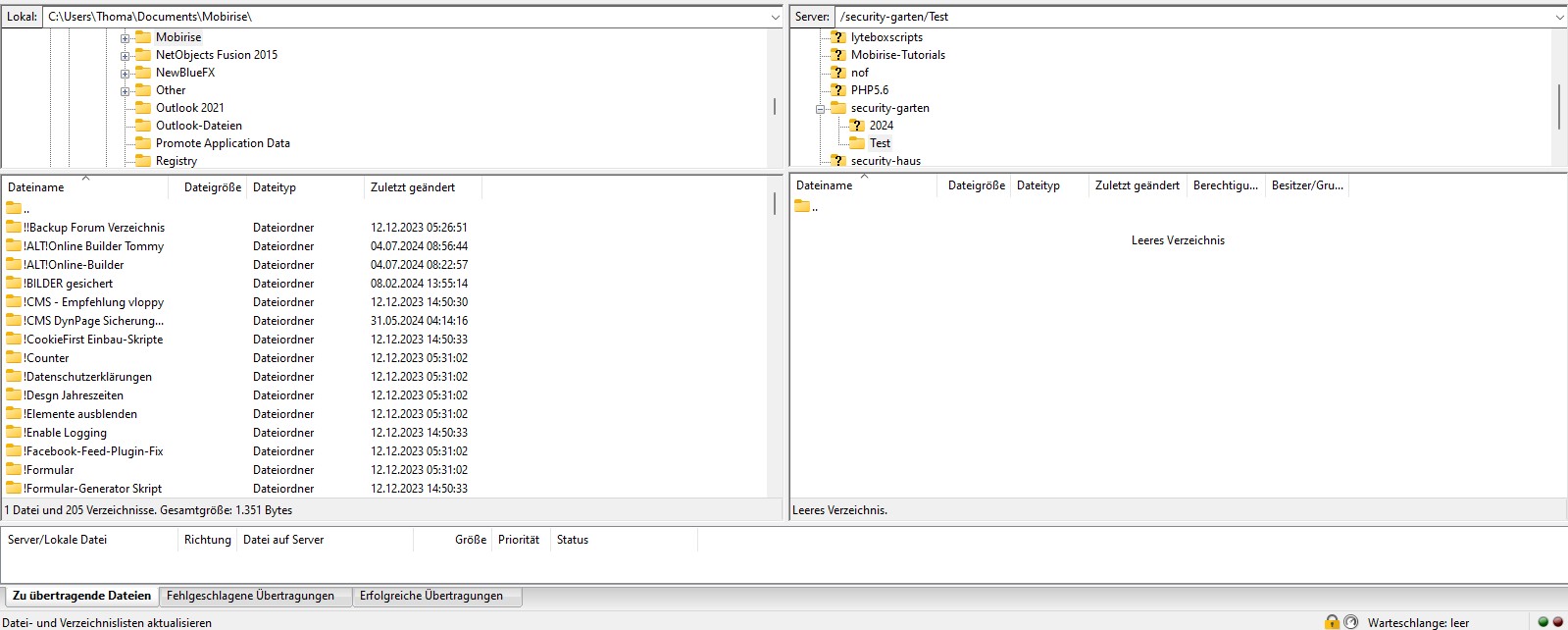
Task: Click the red activity indicator light
Action: pyautogui.click(x=1557, y=622)
